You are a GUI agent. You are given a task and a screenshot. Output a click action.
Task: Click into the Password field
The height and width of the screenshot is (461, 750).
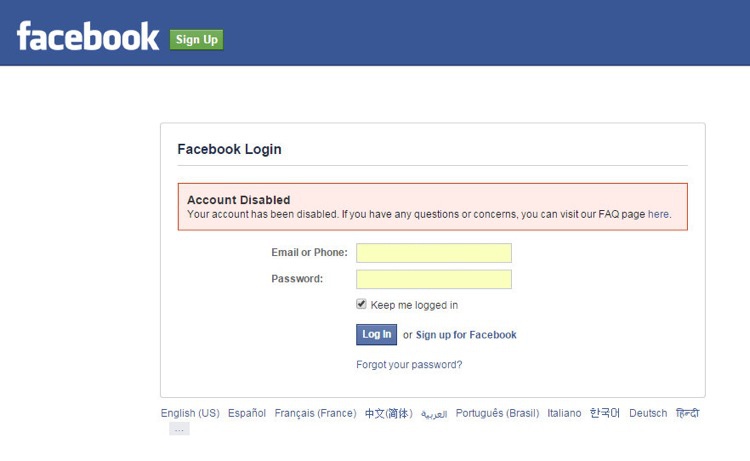tap(433, 279)
